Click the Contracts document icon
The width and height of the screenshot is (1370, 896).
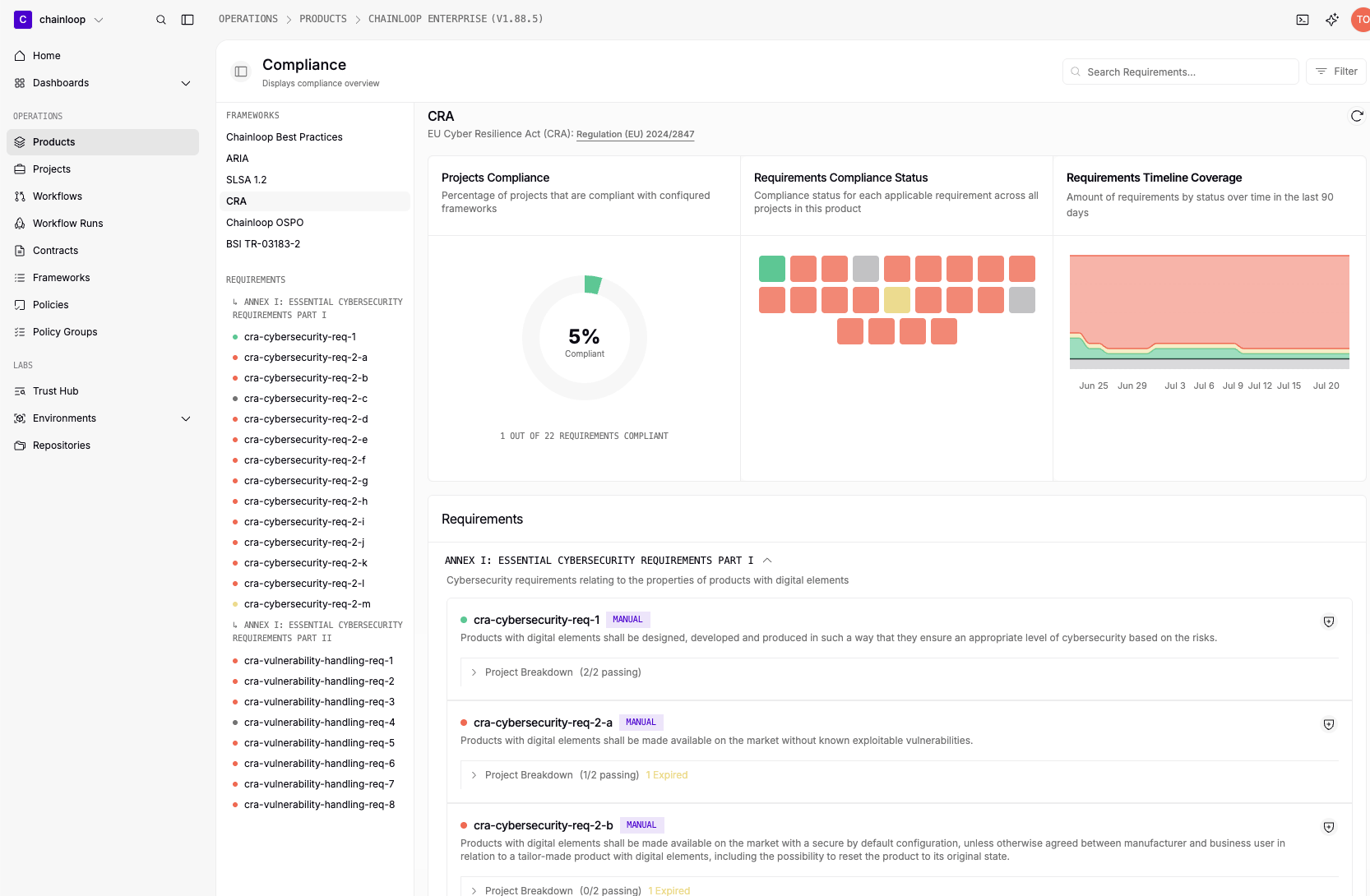(20, 251)
